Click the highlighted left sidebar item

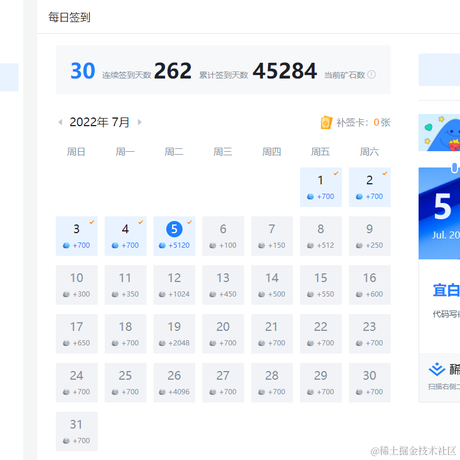point(9,77)
